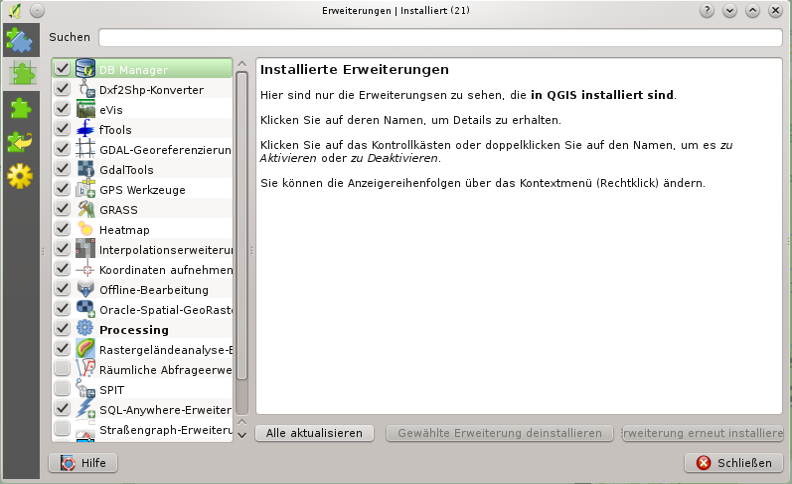Click the Koordinaten aufnehmen crosshair icon
The width and height of the screenshot is (792, 484).
[85, 269]
